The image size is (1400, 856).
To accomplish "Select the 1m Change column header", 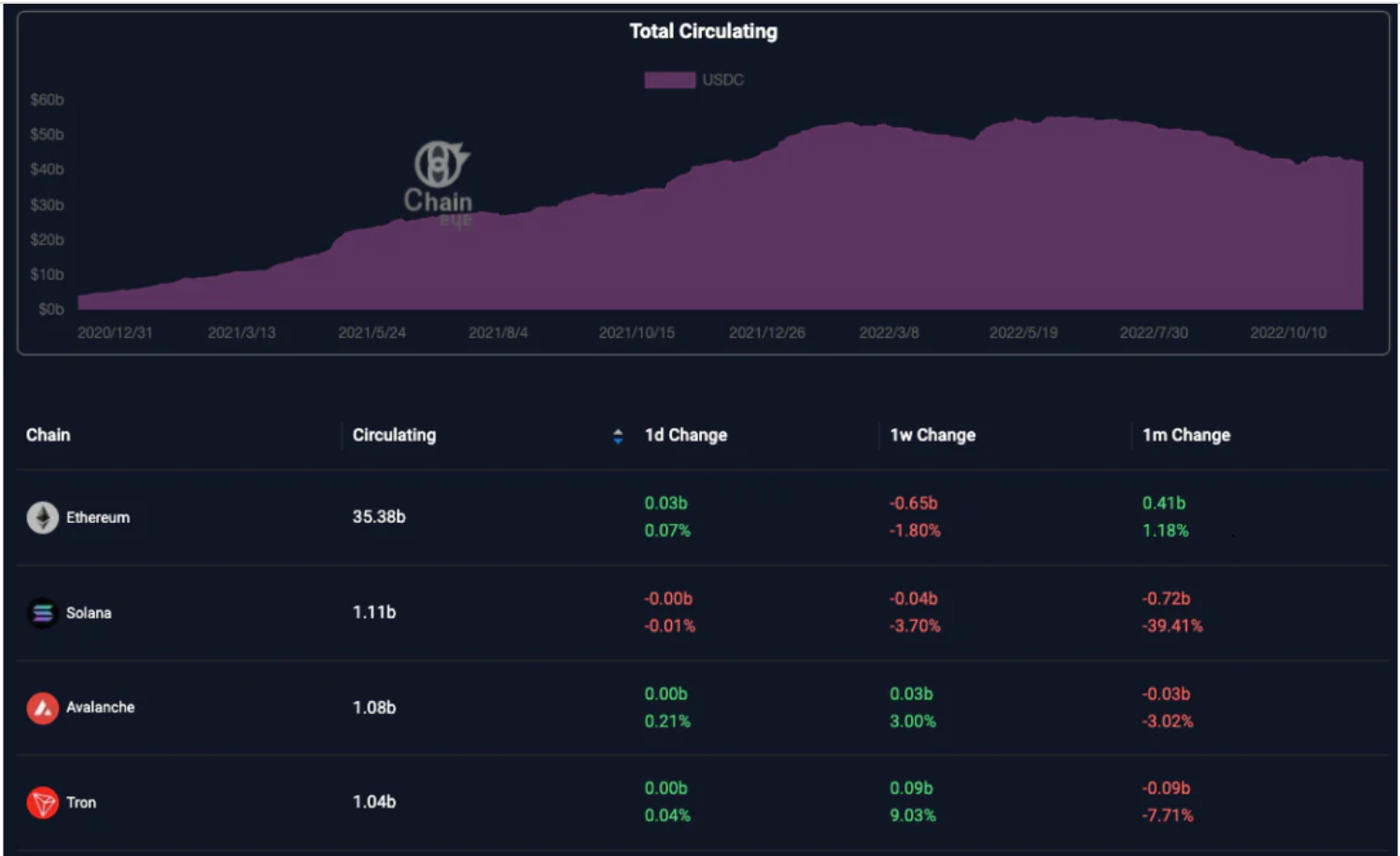I will pyautogui.click(x=1186, y=435).
